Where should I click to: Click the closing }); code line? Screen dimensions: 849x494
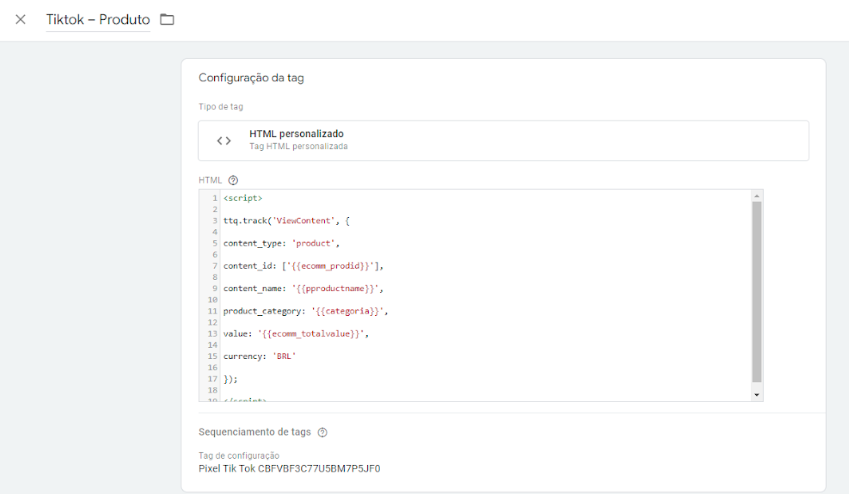point(231,379)
